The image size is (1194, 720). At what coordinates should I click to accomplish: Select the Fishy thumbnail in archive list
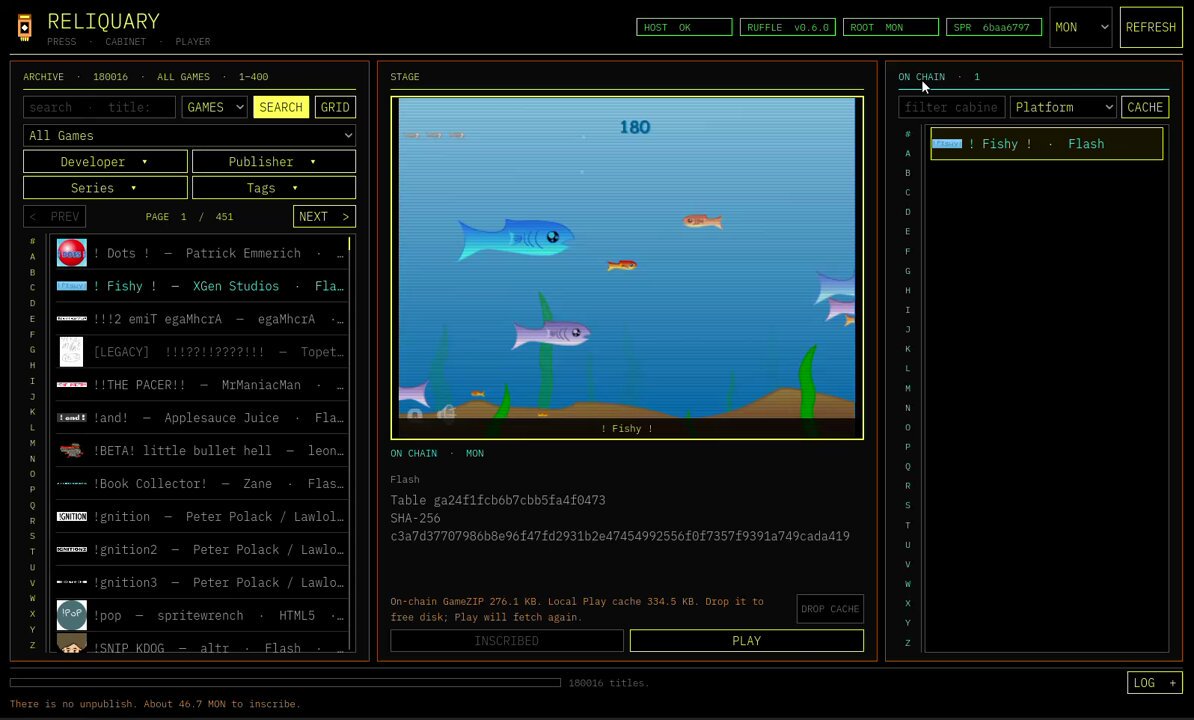(72, 286)
